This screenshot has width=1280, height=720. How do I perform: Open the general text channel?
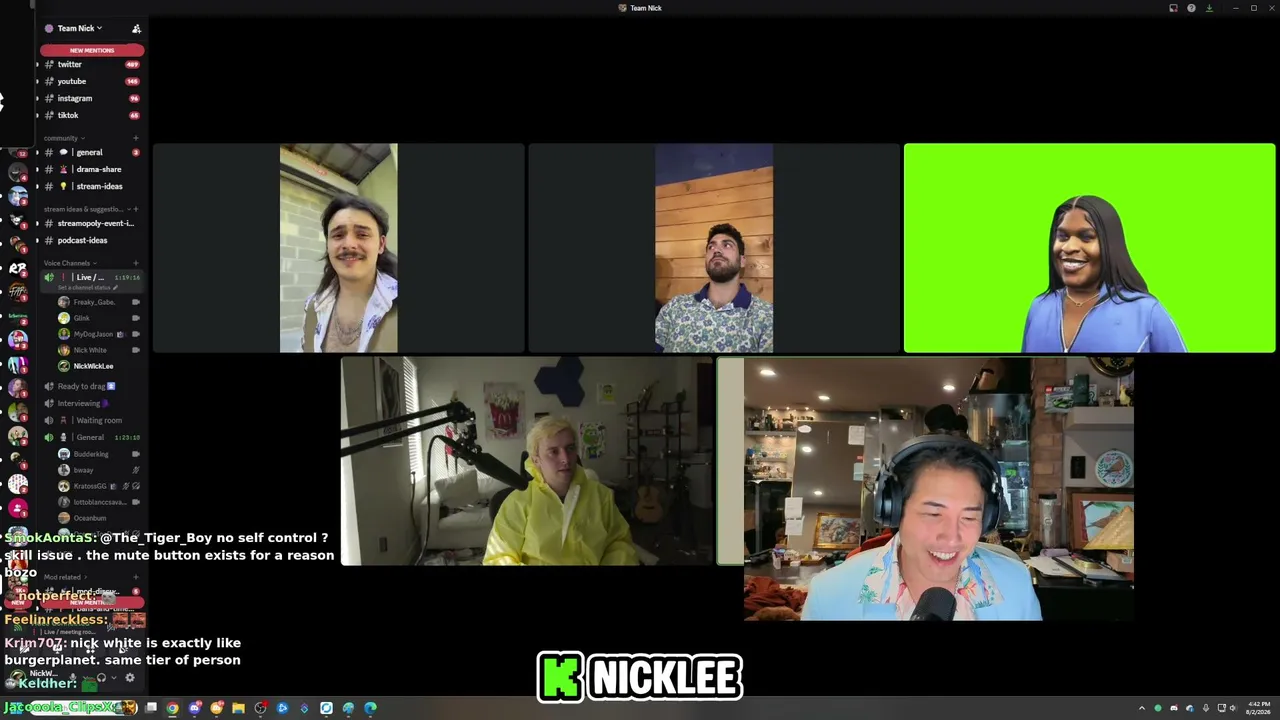90,152
